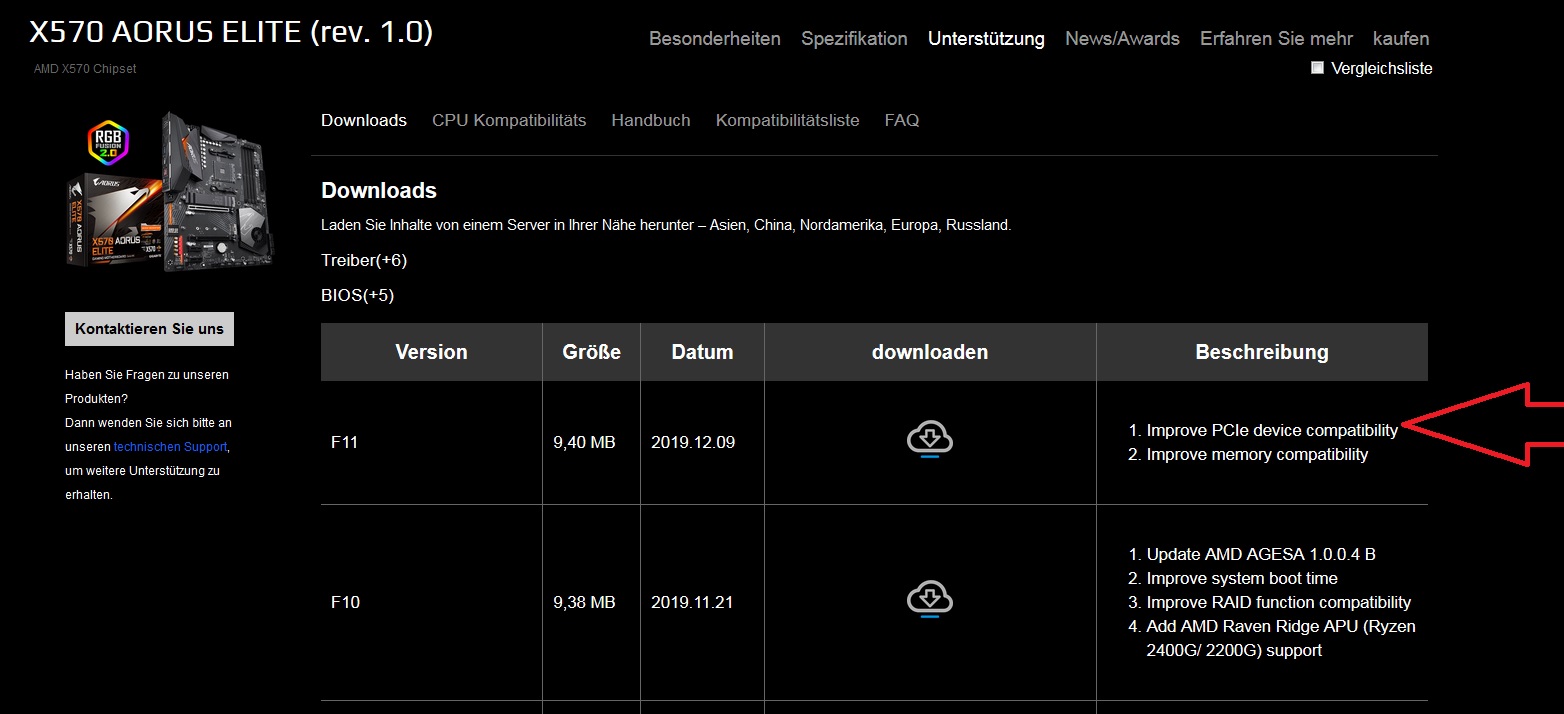Switch to CPU Kompatibilitäts tab
The height and width of the screenshot is (714, 1564).
pyautogui.click(x=509, y=120)
